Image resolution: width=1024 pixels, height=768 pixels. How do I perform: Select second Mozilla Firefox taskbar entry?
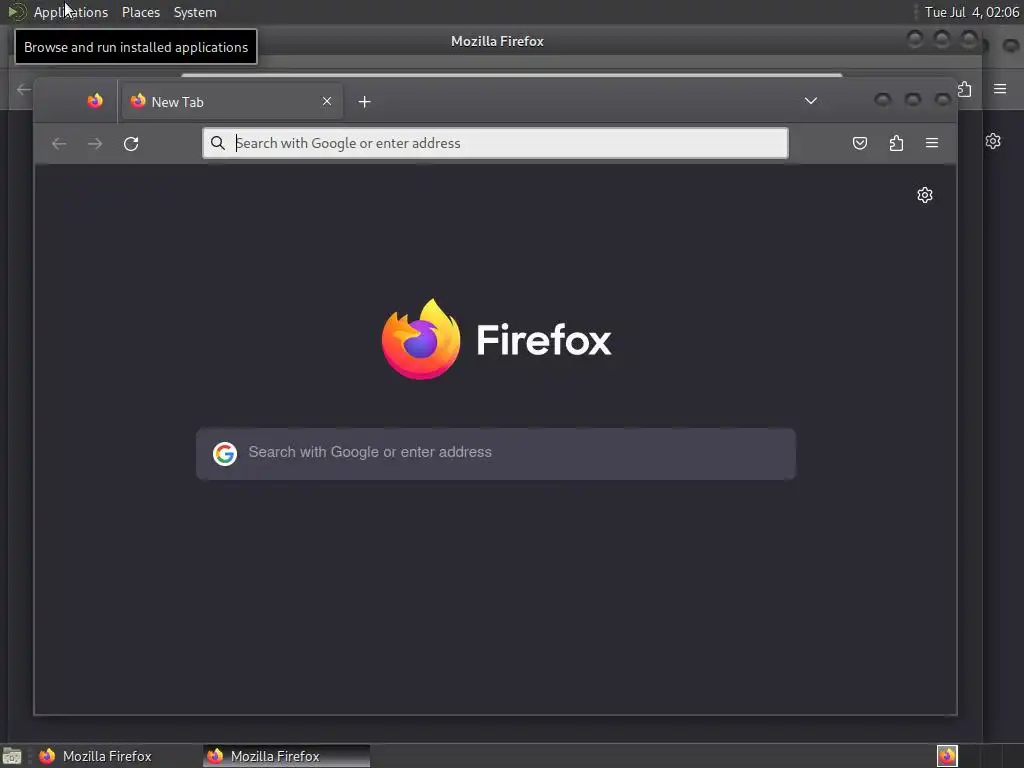(x=286, y=756)
